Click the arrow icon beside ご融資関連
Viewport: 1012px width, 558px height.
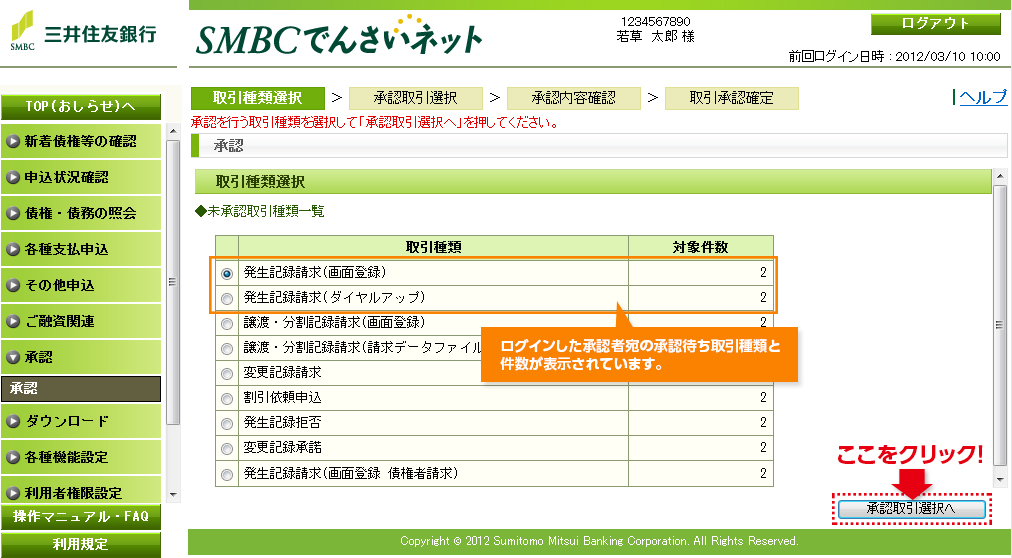click(x=13, y=321)
